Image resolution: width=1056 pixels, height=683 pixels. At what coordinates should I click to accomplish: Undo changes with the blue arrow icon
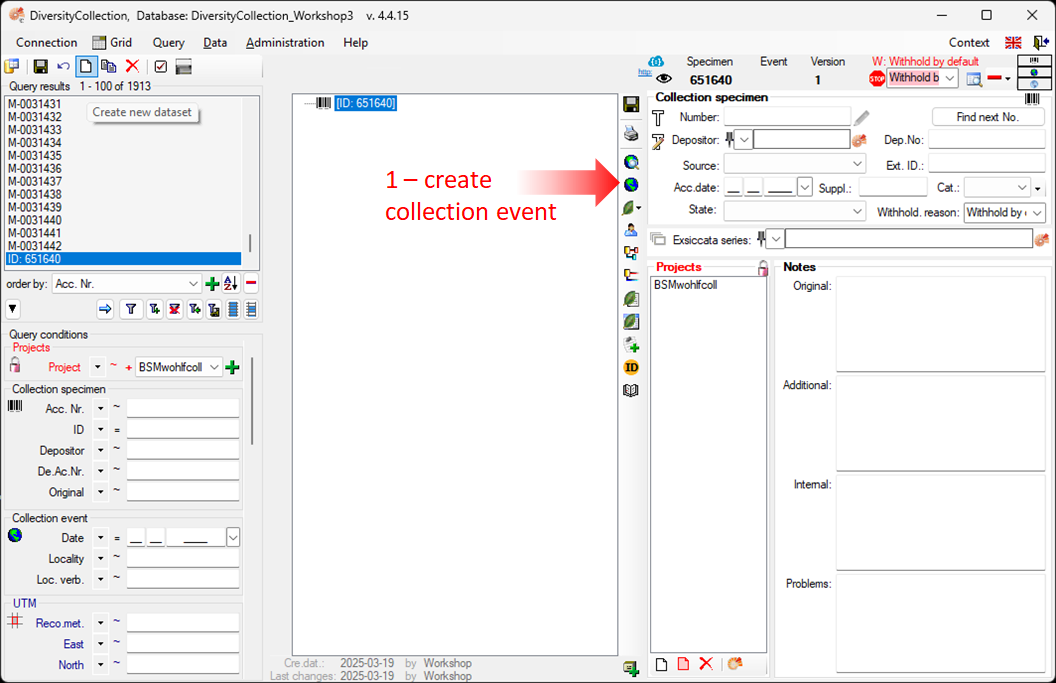(x=63, y=66)
